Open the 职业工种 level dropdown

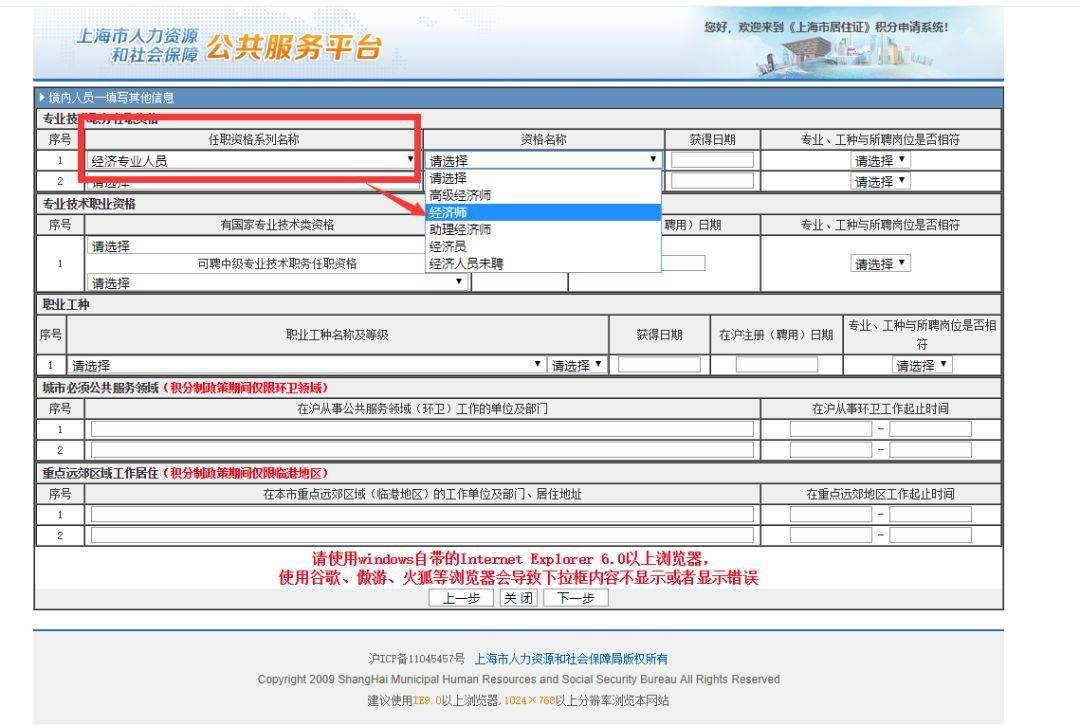577,365
